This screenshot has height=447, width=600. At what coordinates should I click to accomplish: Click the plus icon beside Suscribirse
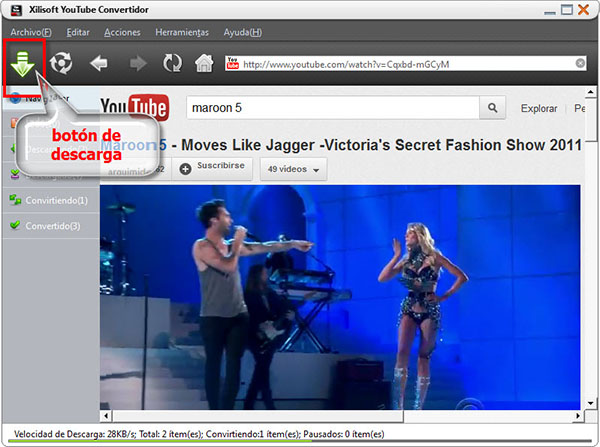[186, 169]
